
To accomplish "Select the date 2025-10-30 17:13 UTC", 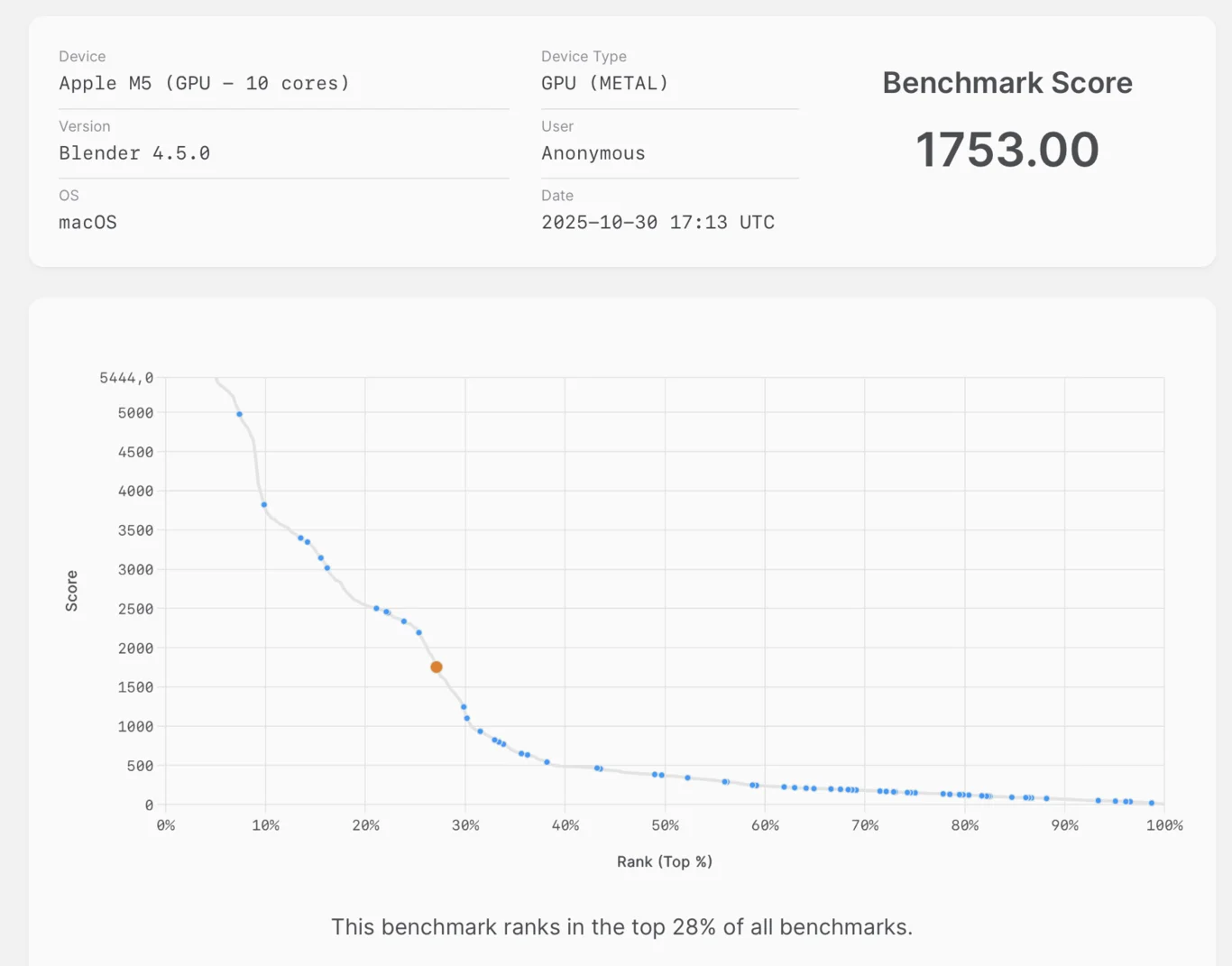I will point(657,223).
